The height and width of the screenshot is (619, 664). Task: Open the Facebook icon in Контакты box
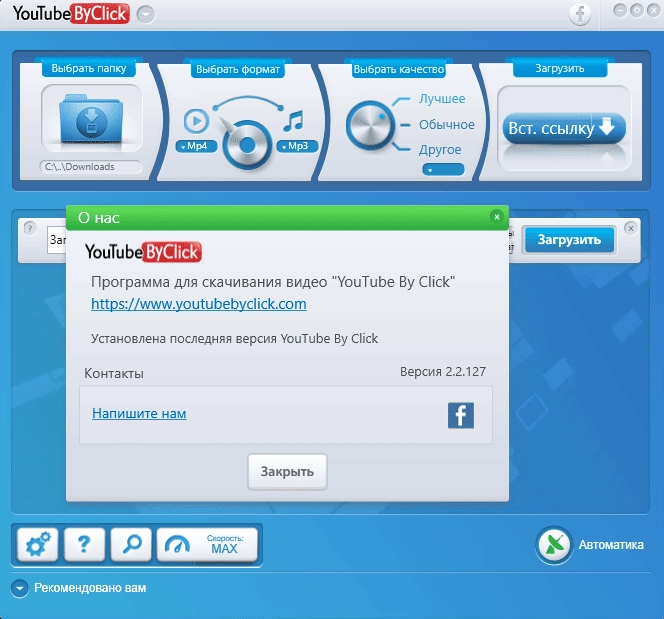tap(461, 415)
